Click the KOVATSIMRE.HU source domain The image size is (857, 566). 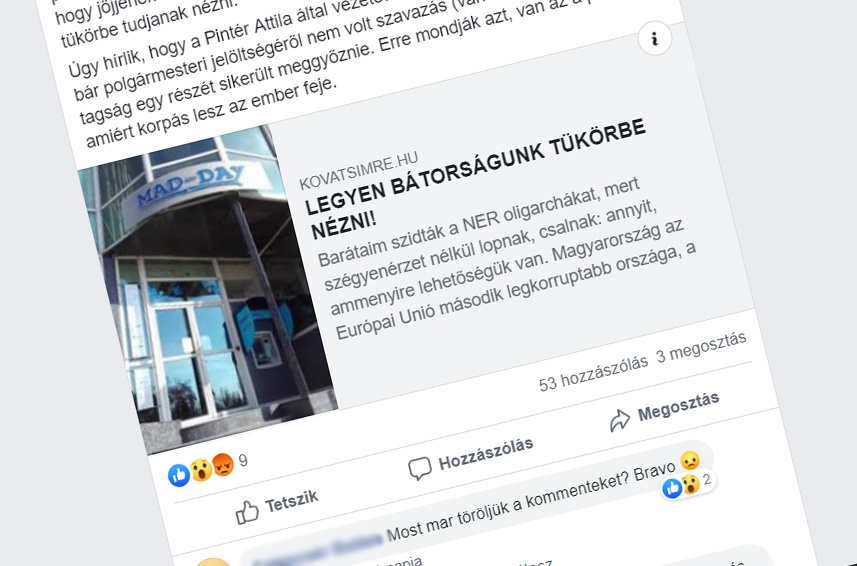(x=359, y=171)
